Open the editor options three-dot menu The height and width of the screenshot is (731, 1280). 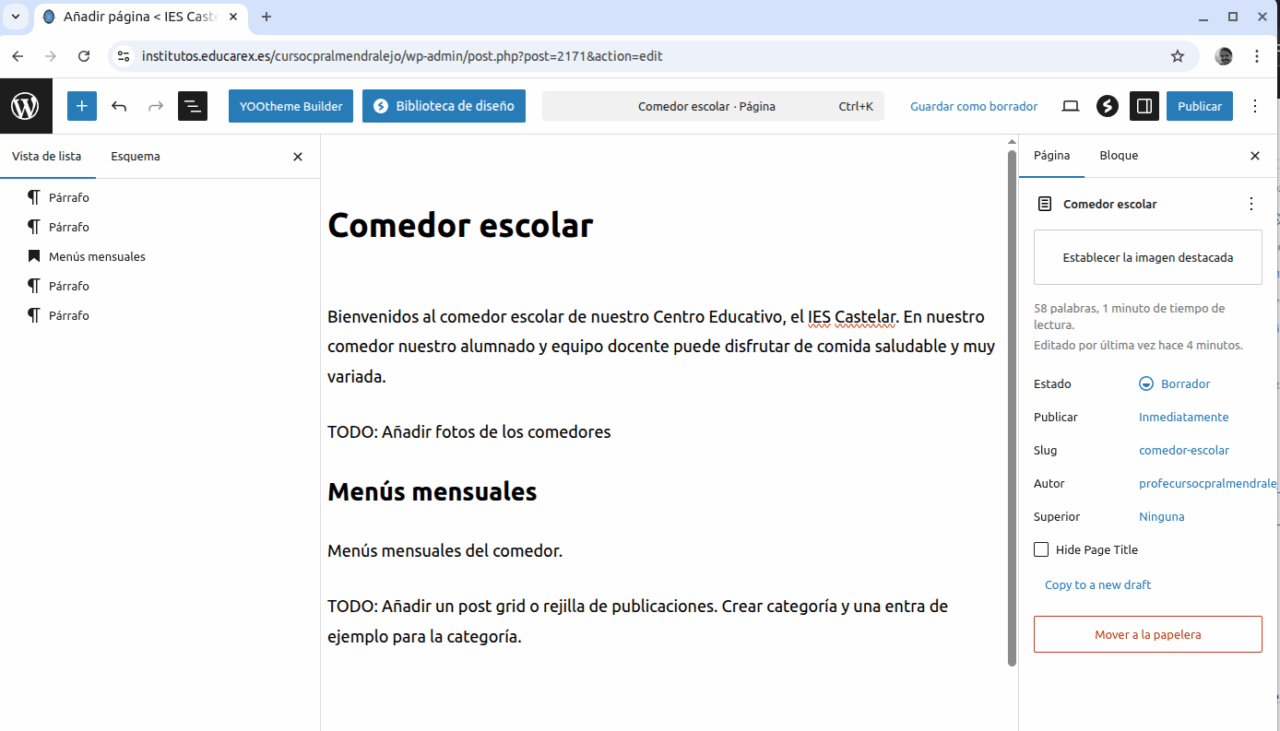(1256, 106)
